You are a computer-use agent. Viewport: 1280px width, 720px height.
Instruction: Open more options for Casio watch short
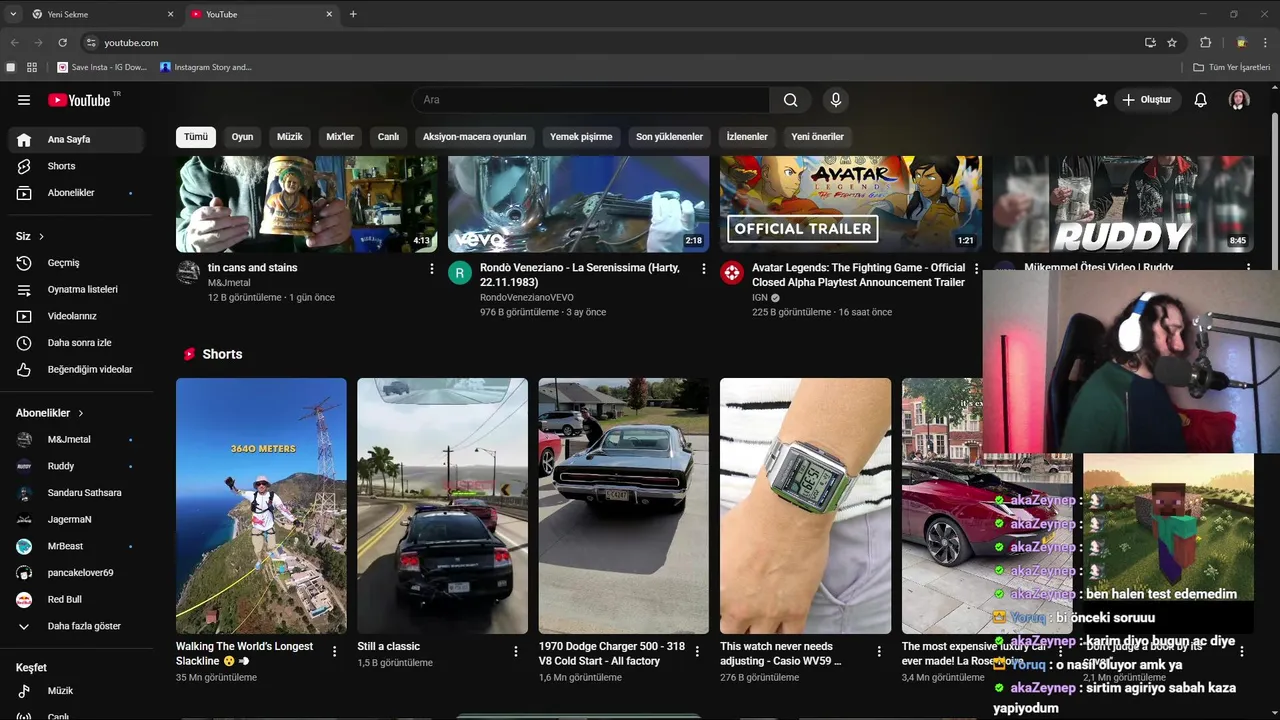click(x=879, y=651)
